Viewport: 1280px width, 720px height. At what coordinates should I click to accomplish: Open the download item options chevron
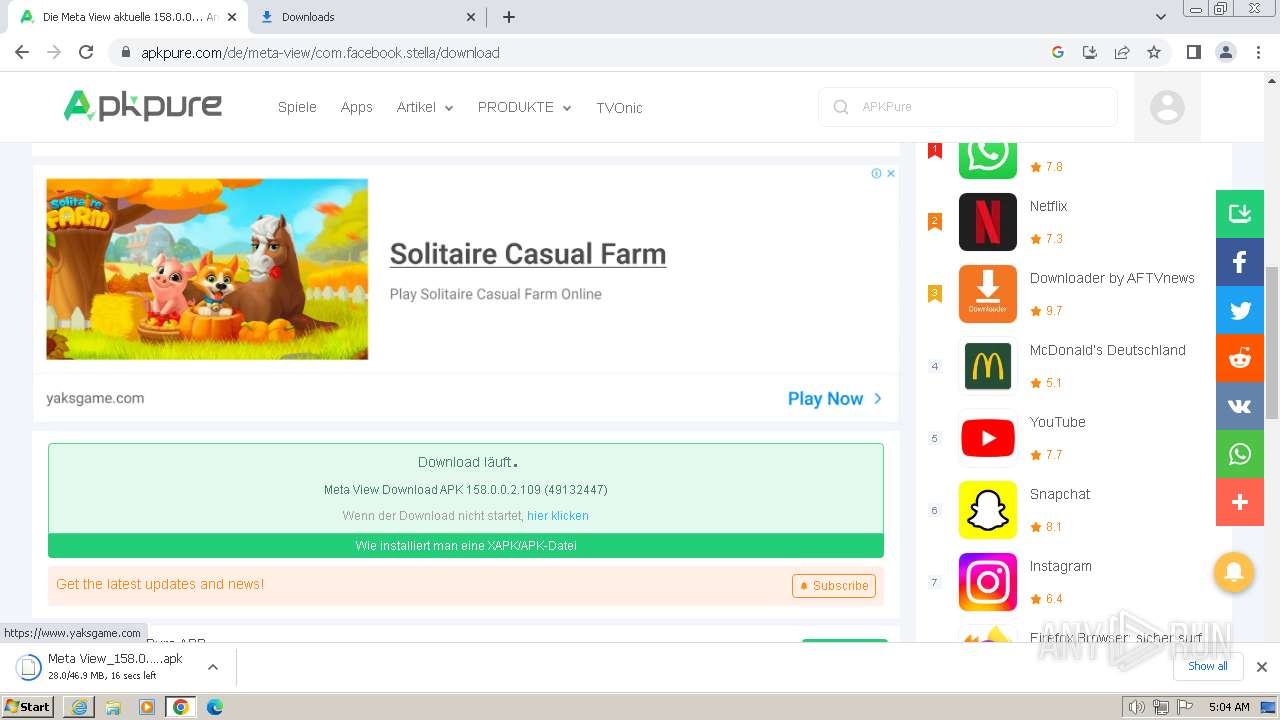click(213, 666)
